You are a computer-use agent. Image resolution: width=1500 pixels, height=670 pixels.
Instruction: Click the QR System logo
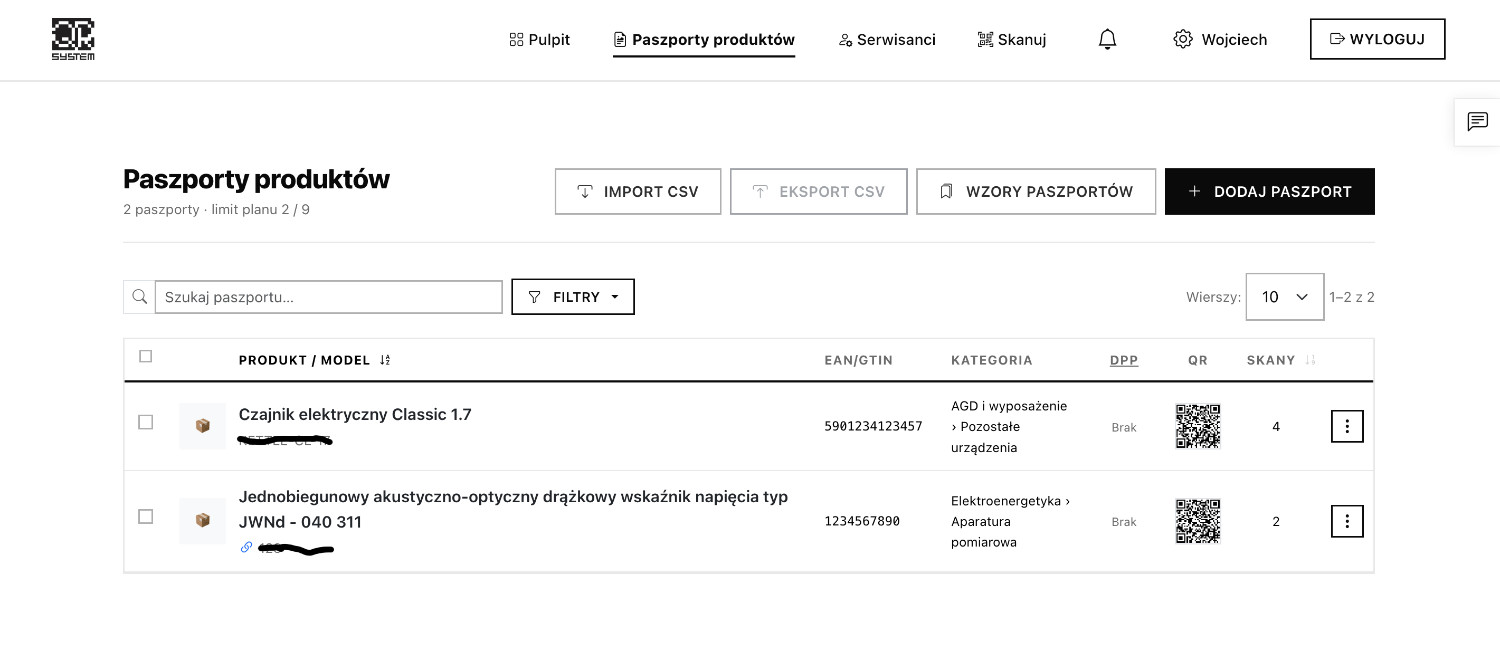pyautogui.click(x=73, y=39)
